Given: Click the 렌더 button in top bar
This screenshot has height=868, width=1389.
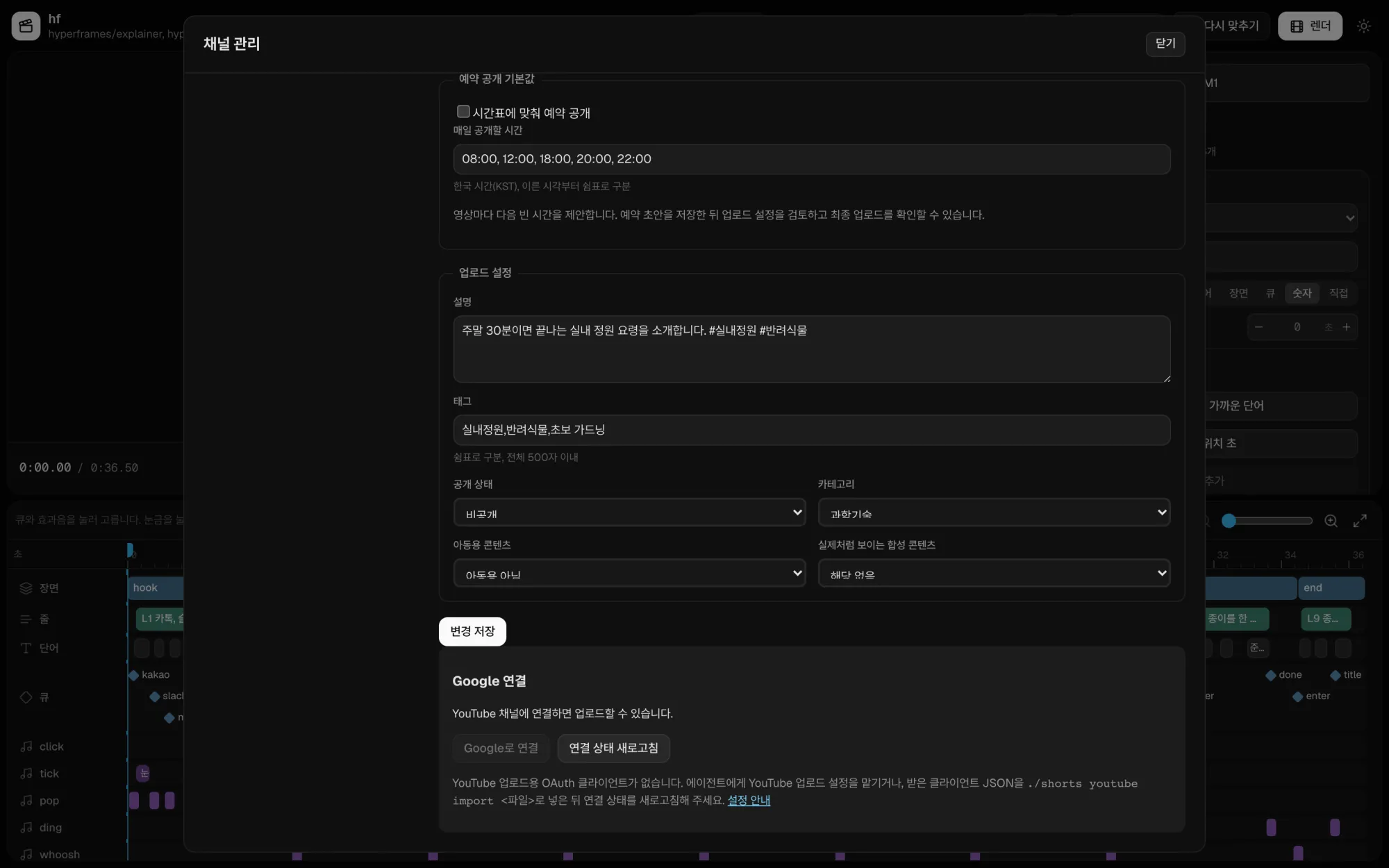Looking at the screenshot, I should [x=1310, y=26].
